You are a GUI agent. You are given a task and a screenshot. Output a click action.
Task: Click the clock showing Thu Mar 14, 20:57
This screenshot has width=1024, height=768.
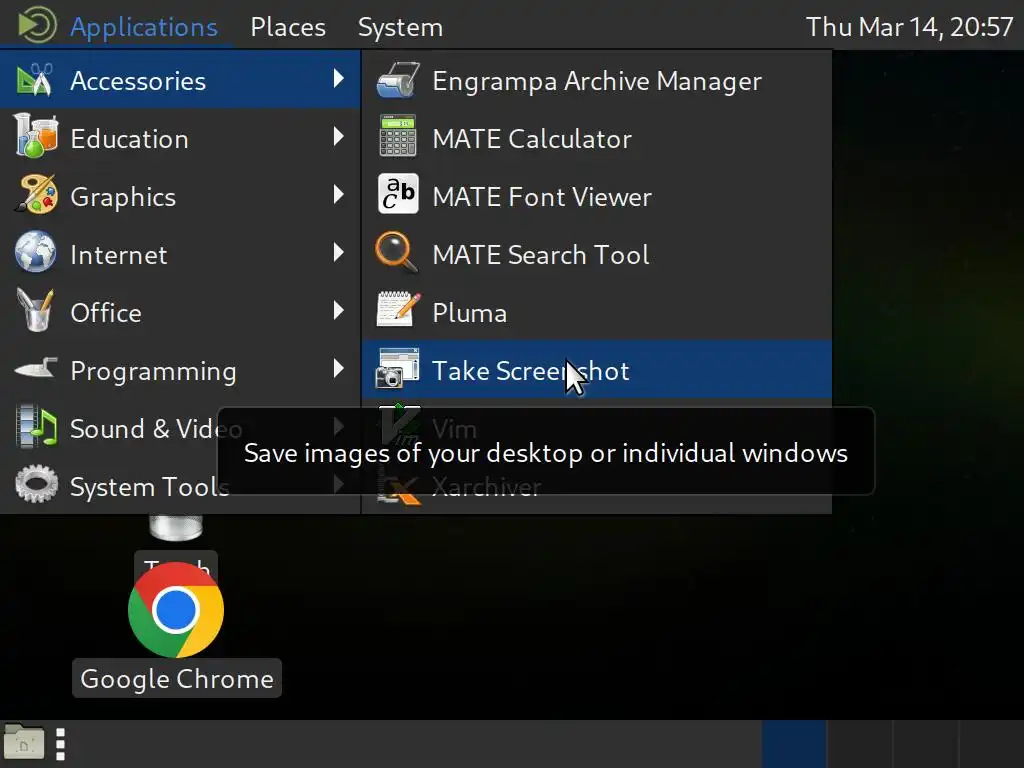tap(910, 27)
